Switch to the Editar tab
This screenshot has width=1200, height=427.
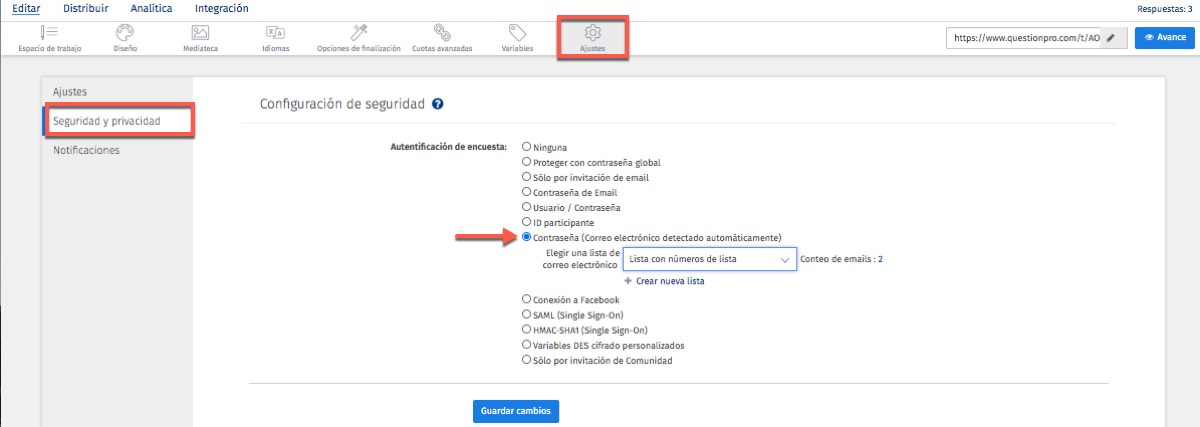(x=26, y=8)
